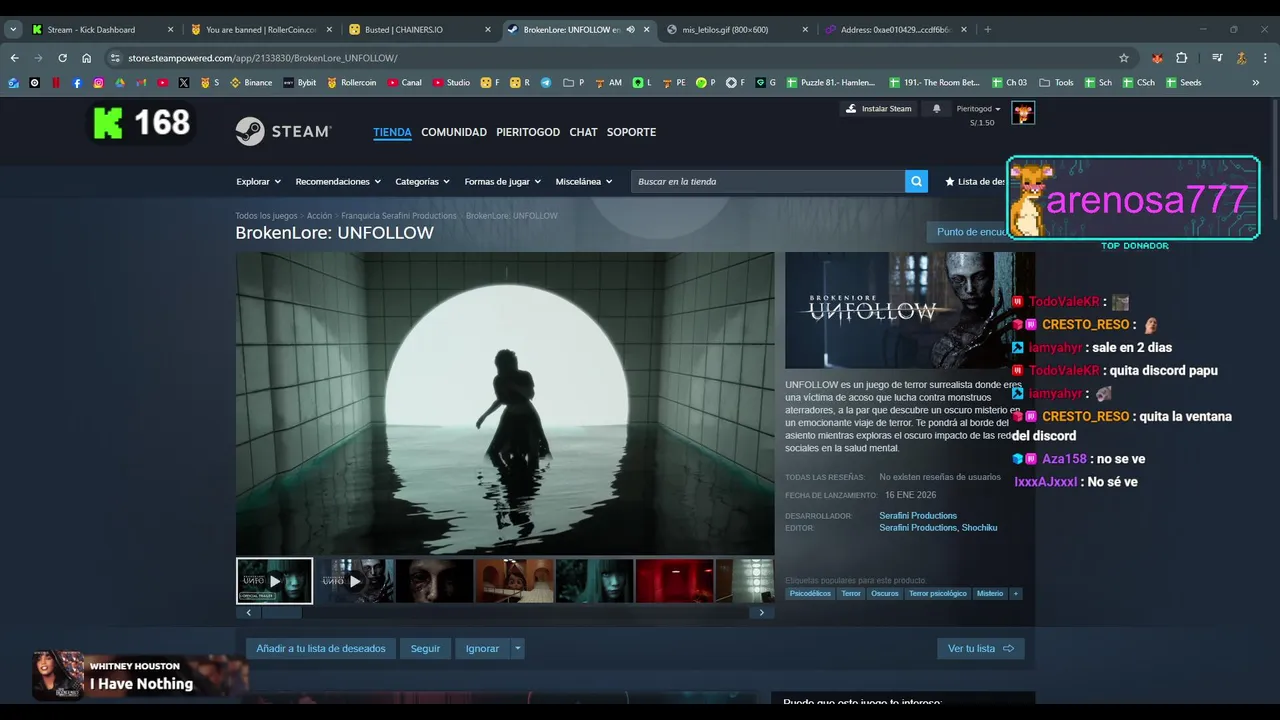Select the red room screenshot thumbnail
Viewport: 1280px width, 720px height.
click(x=675, y=581)
